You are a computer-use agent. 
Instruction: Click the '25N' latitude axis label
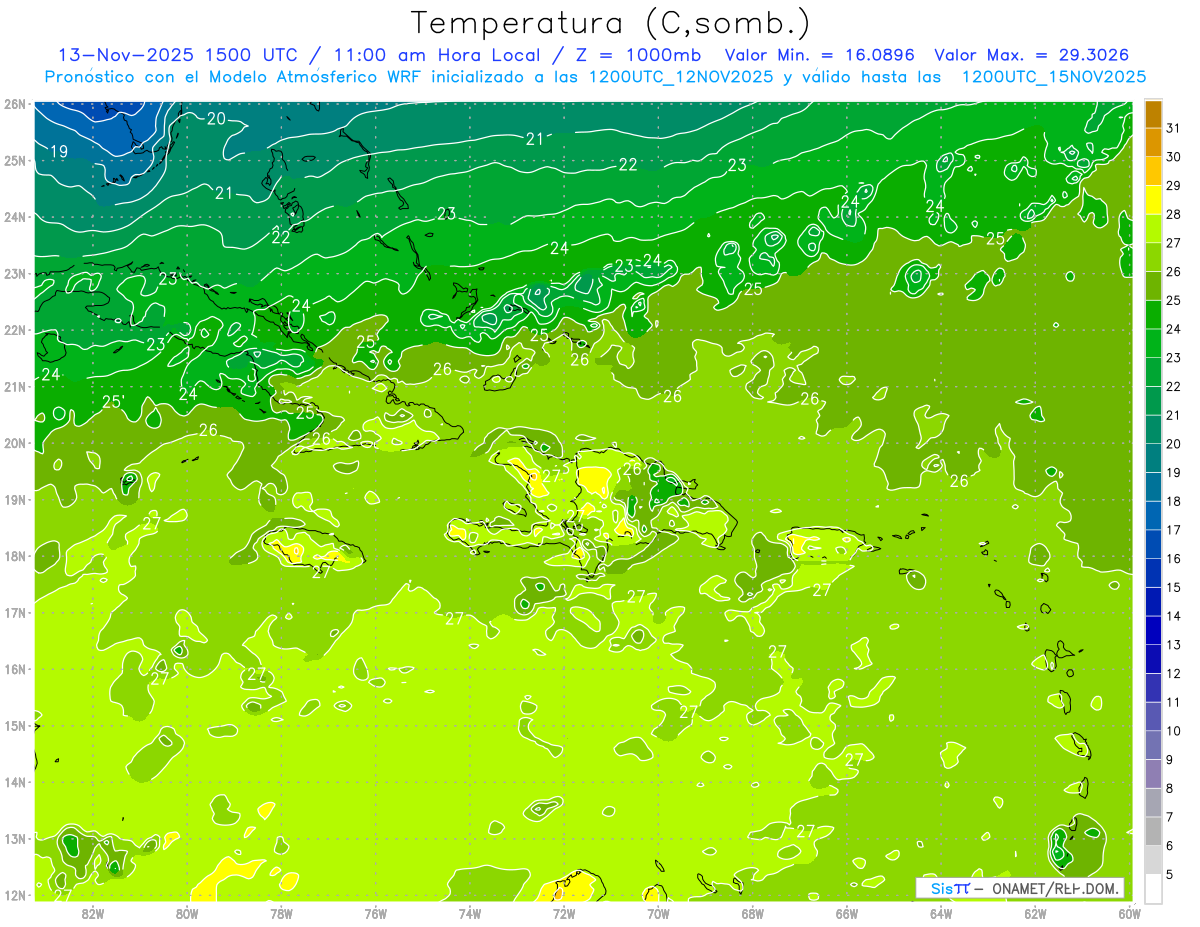coord(14,160)
